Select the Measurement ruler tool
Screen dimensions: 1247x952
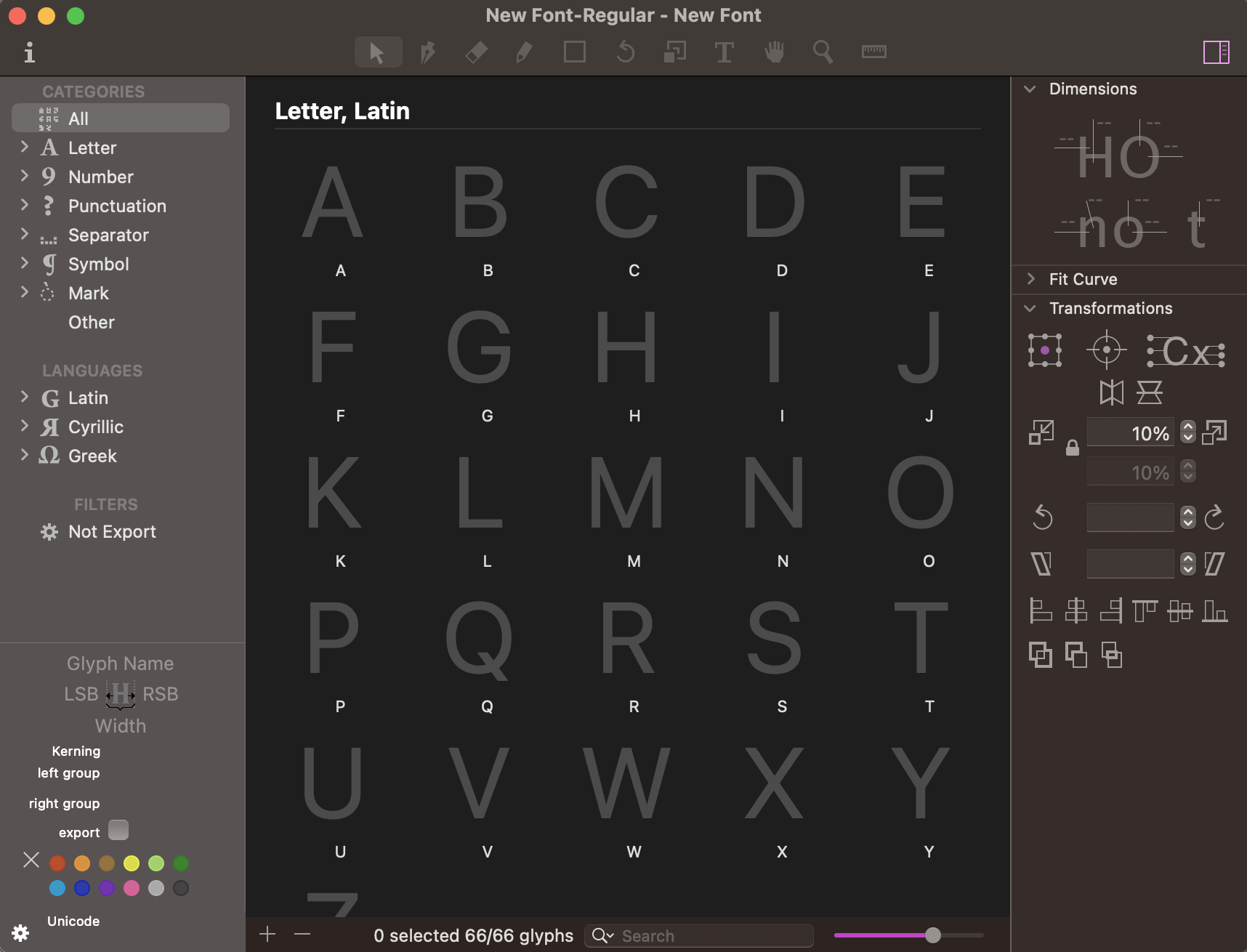873,52
